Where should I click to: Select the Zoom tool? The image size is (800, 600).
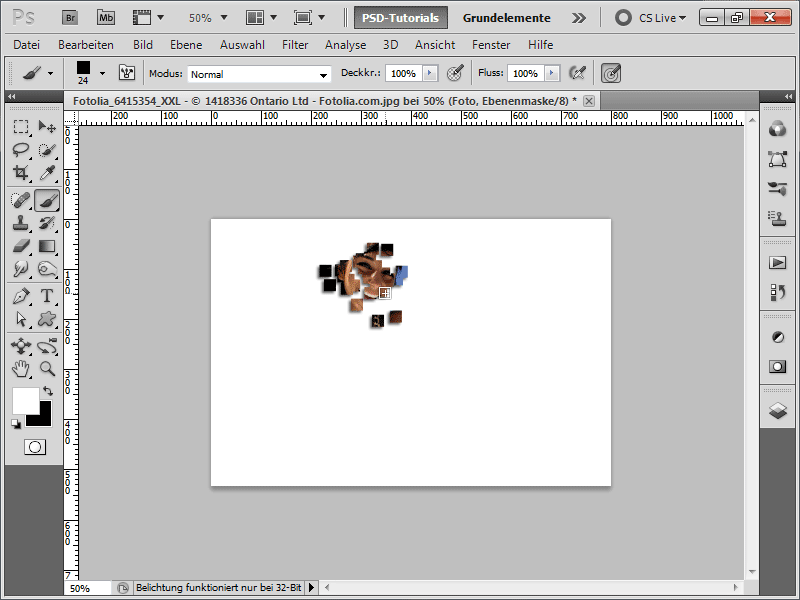click(47, 369)
